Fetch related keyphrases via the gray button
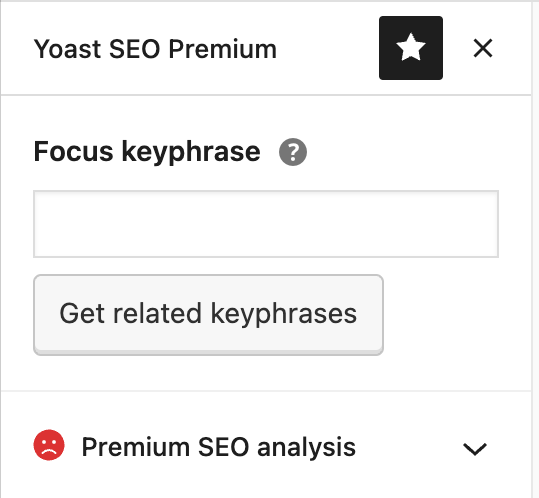The image size is (539, 498). pyautogui.click(x=208, y=314)
